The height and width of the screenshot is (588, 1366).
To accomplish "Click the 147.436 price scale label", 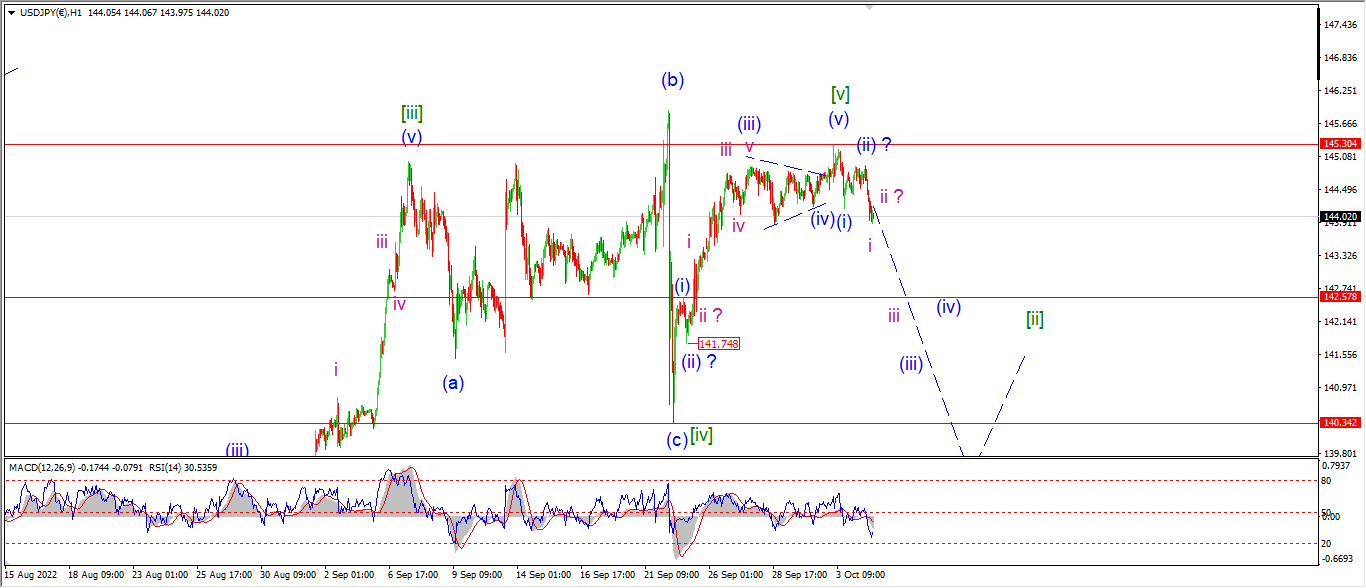I will point(1339,24).
